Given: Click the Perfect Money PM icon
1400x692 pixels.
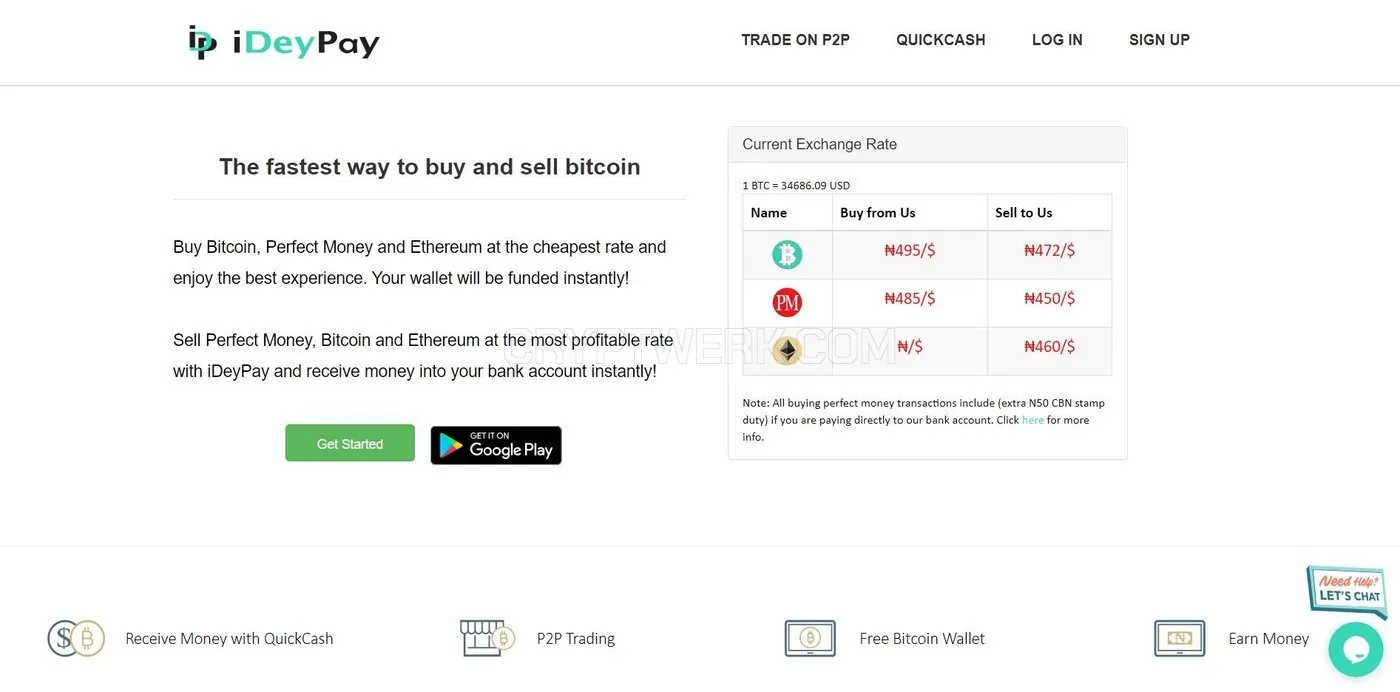Looking at the screenshot, I should click(x=787, y=302).
